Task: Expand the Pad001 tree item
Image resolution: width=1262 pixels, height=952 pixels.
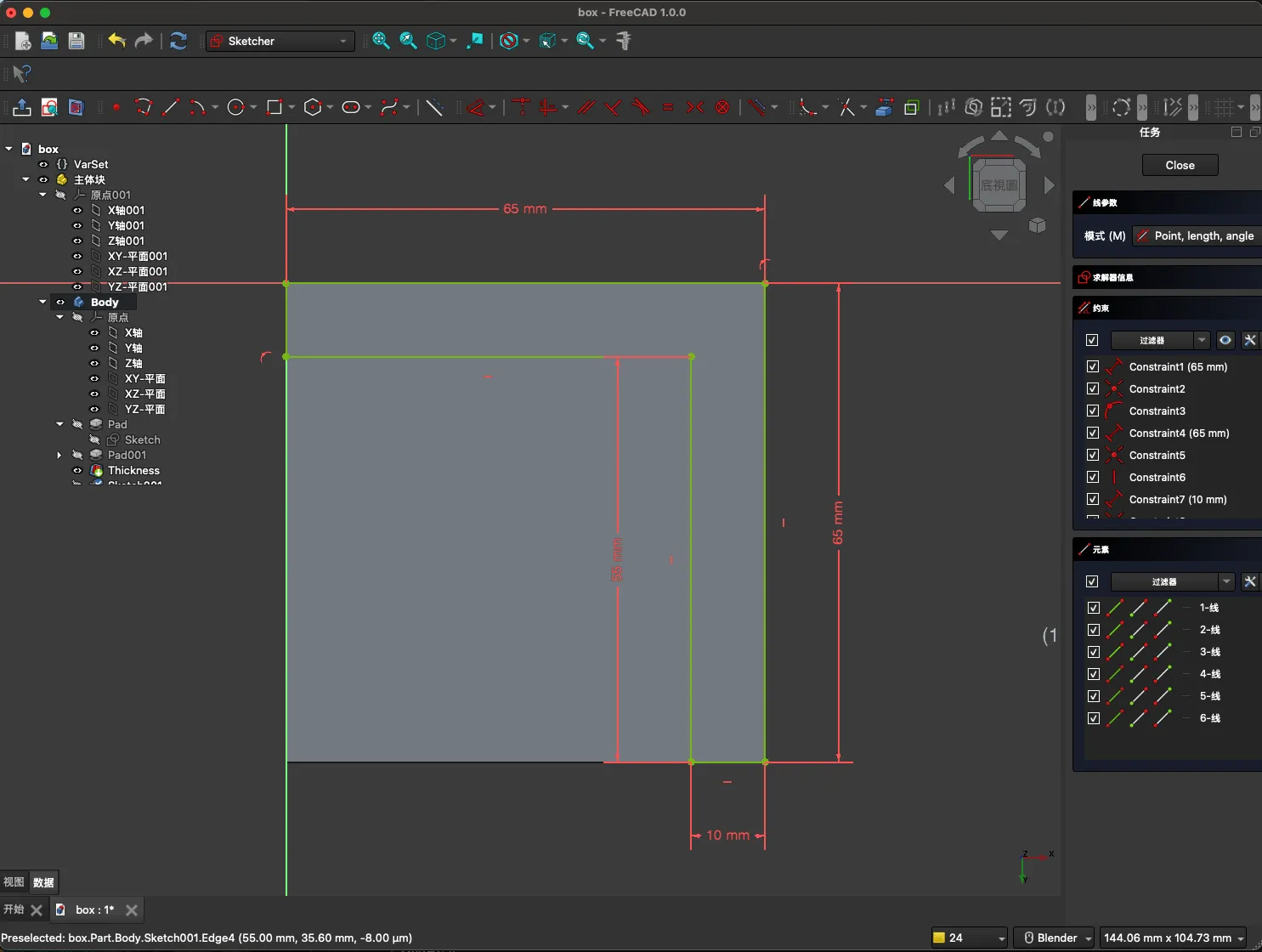Action: click(x=59, y=455)
